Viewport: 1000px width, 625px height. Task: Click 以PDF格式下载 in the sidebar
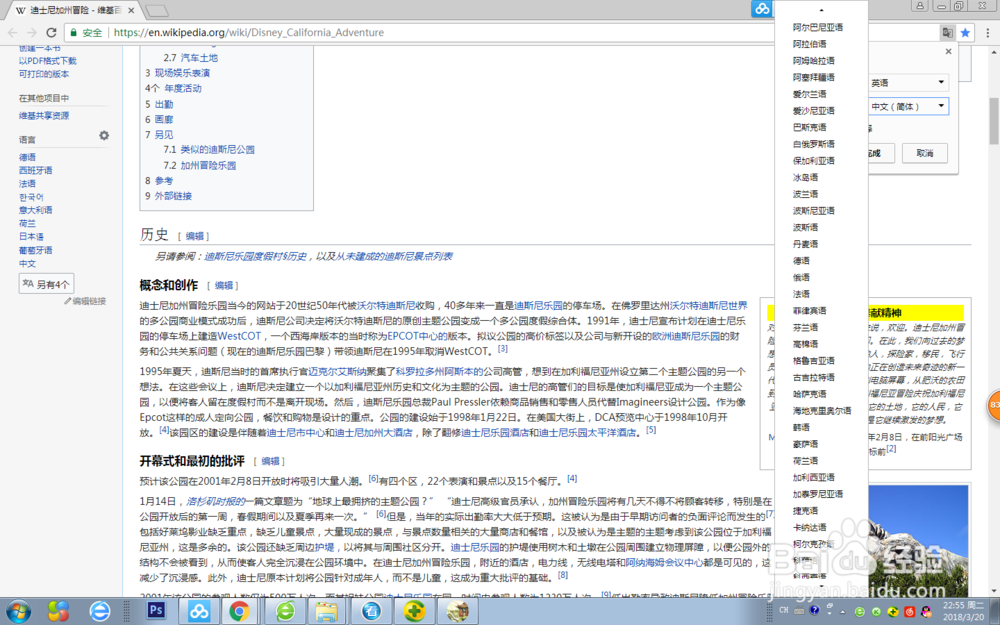pyautogui.click(x=47, y=61)
